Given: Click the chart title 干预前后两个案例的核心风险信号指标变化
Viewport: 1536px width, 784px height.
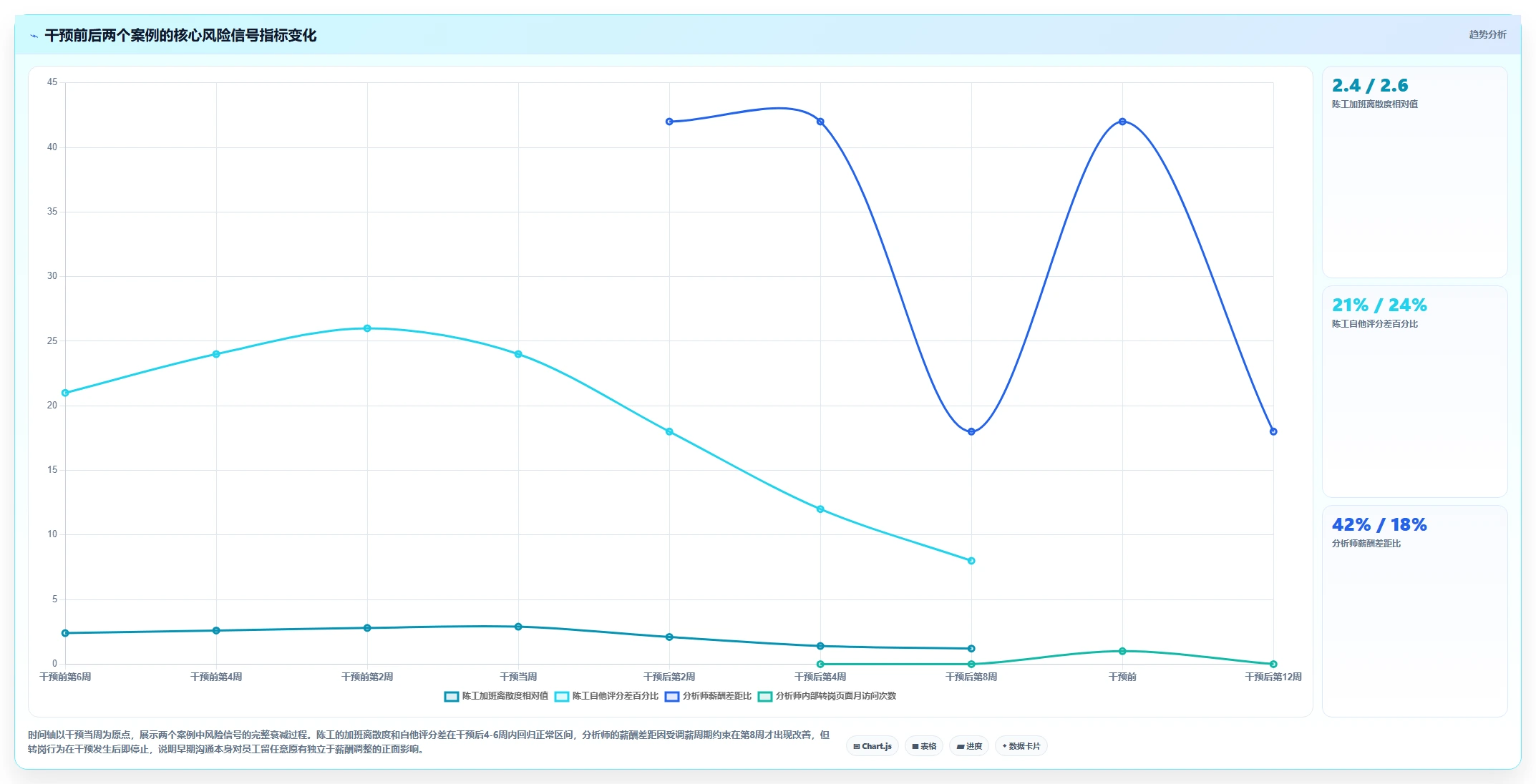Looking at the screenshot, I should [x=180, y=36].
